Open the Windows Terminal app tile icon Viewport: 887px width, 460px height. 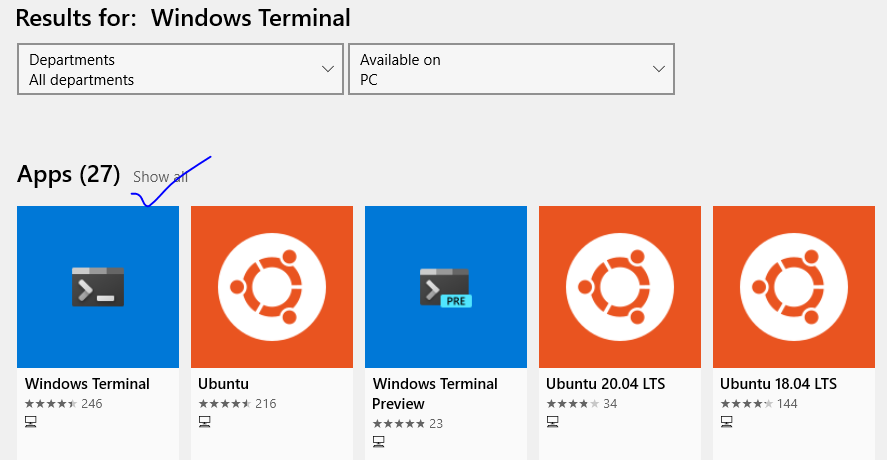pos(98,287)
